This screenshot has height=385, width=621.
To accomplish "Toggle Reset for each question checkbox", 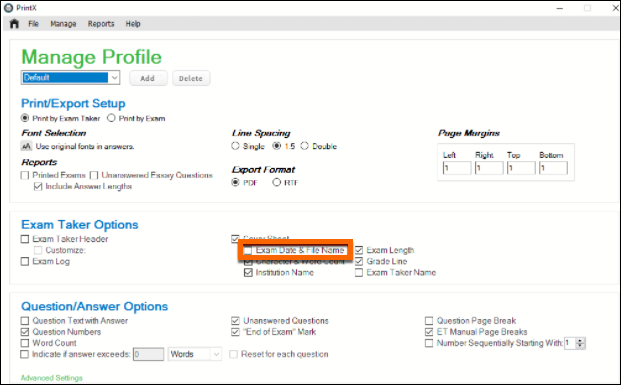I will (234, 354).
